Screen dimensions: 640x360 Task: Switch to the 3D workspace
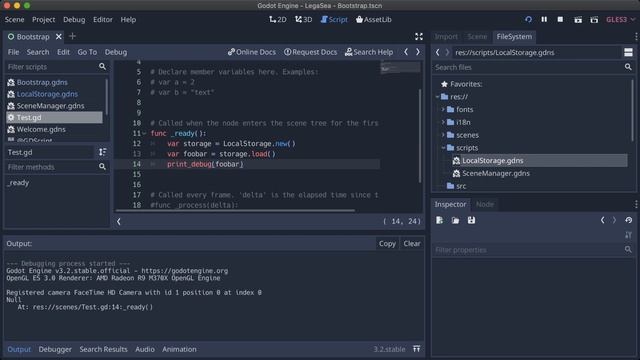click(x=303, y=20)
